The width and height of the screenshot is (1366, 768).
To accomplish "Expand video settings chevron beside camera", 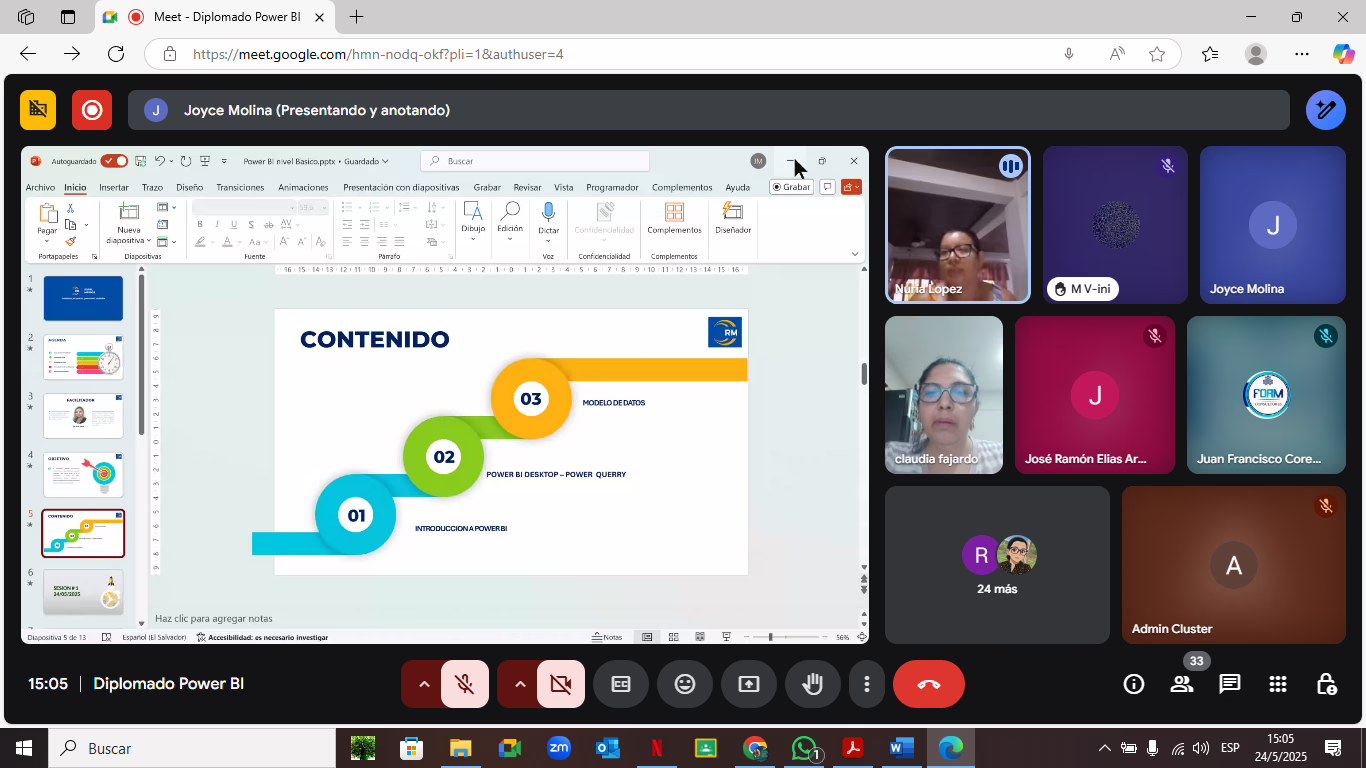I will click(520, 684).
